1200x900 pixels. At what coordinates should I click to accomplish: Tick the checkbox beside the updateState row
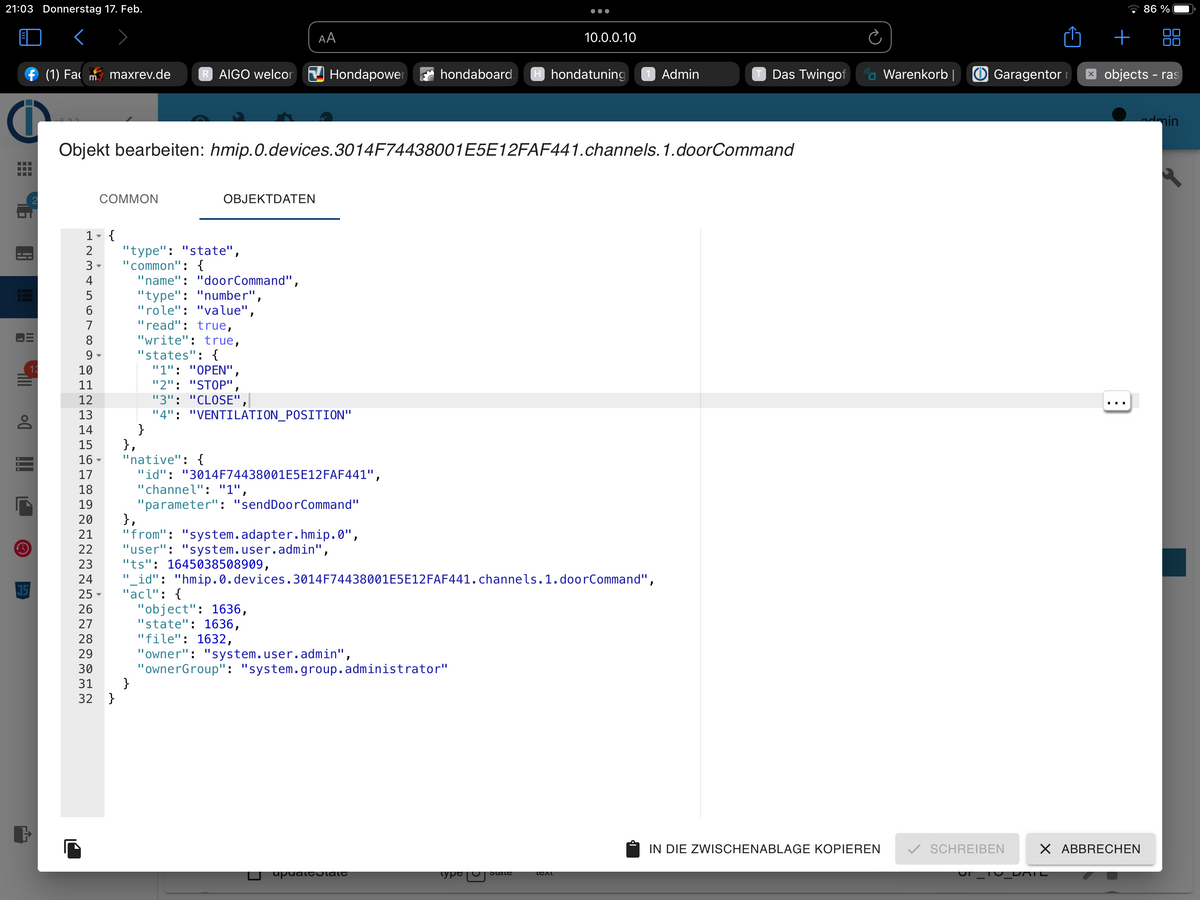click(x=254, y=874)
